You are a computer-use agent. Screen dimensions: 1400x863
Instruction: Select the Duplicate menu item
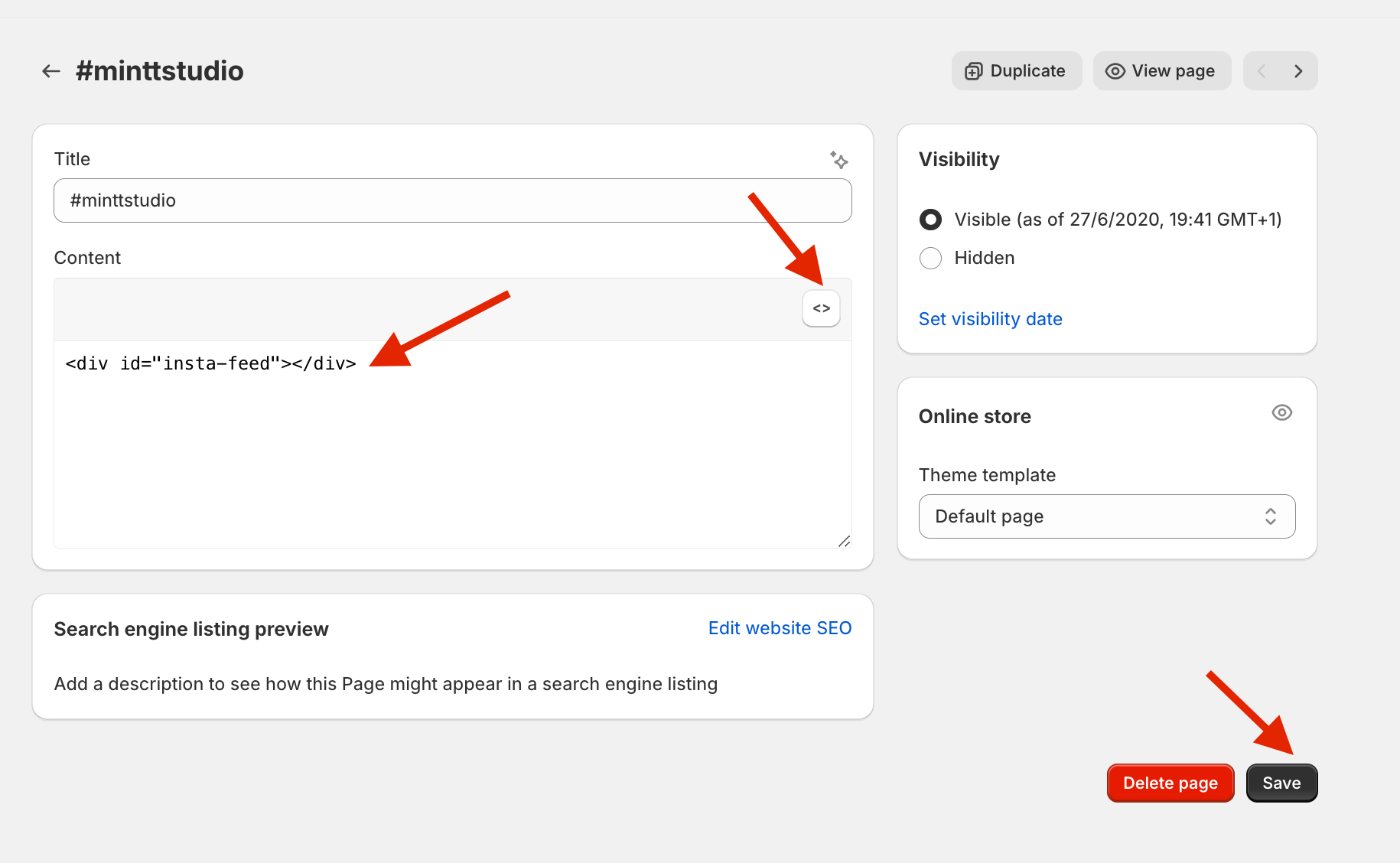(x=1017, y=70)
